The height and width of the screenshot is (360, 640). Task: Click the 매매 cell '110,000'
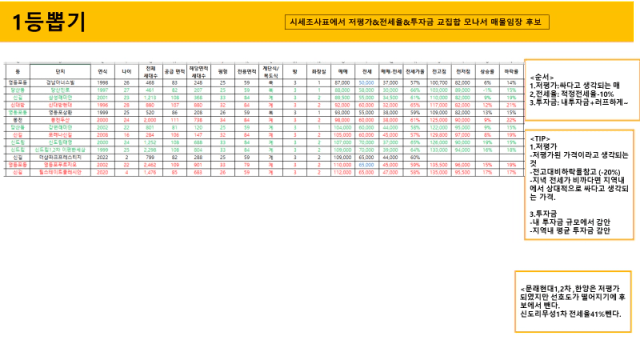click(x=343, y=165)
